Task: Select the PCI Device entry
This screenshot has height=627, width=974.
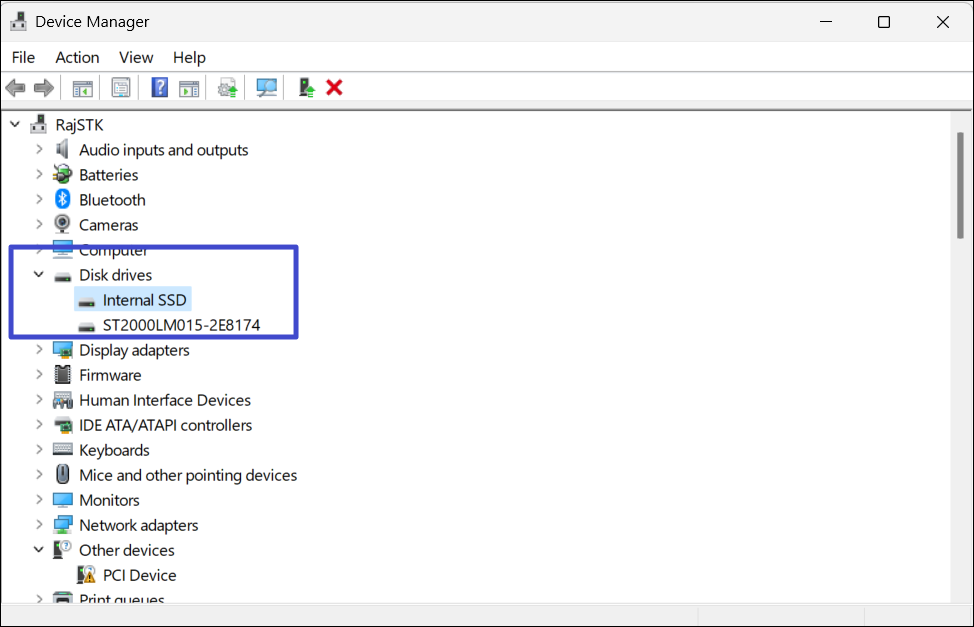Action: pyautogui.click(x=139, y=575)
